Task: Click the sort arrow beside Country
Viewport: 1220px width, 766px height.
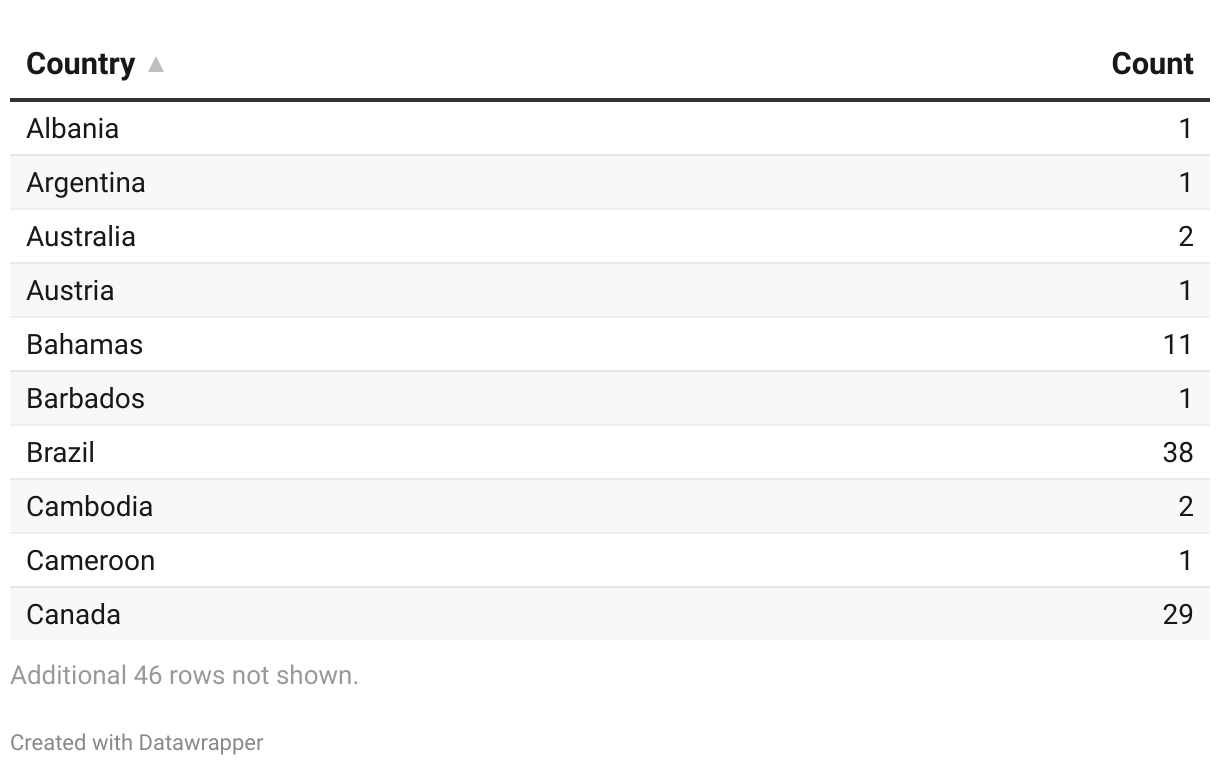Action: coord(155,65)
